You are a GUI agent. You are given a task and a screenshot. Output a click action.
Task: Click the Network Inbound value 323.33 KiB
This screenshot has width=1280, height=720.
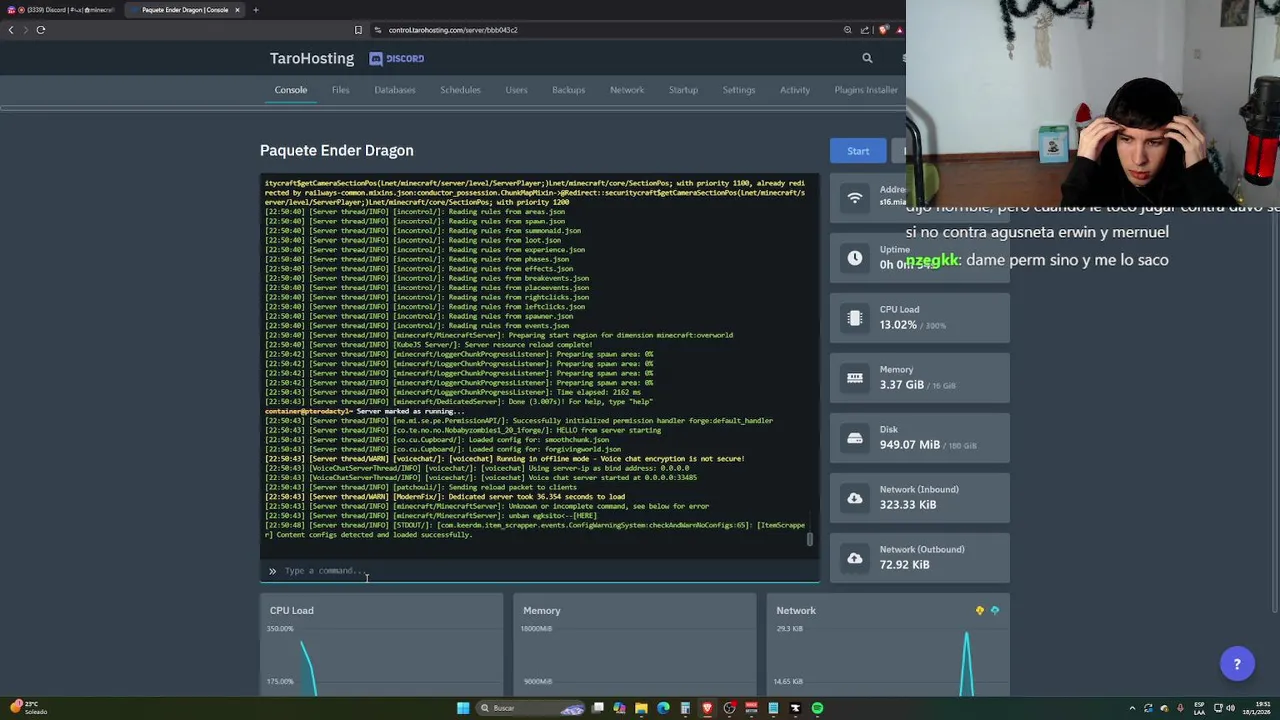pyautogui.click(x=908, y=505)
